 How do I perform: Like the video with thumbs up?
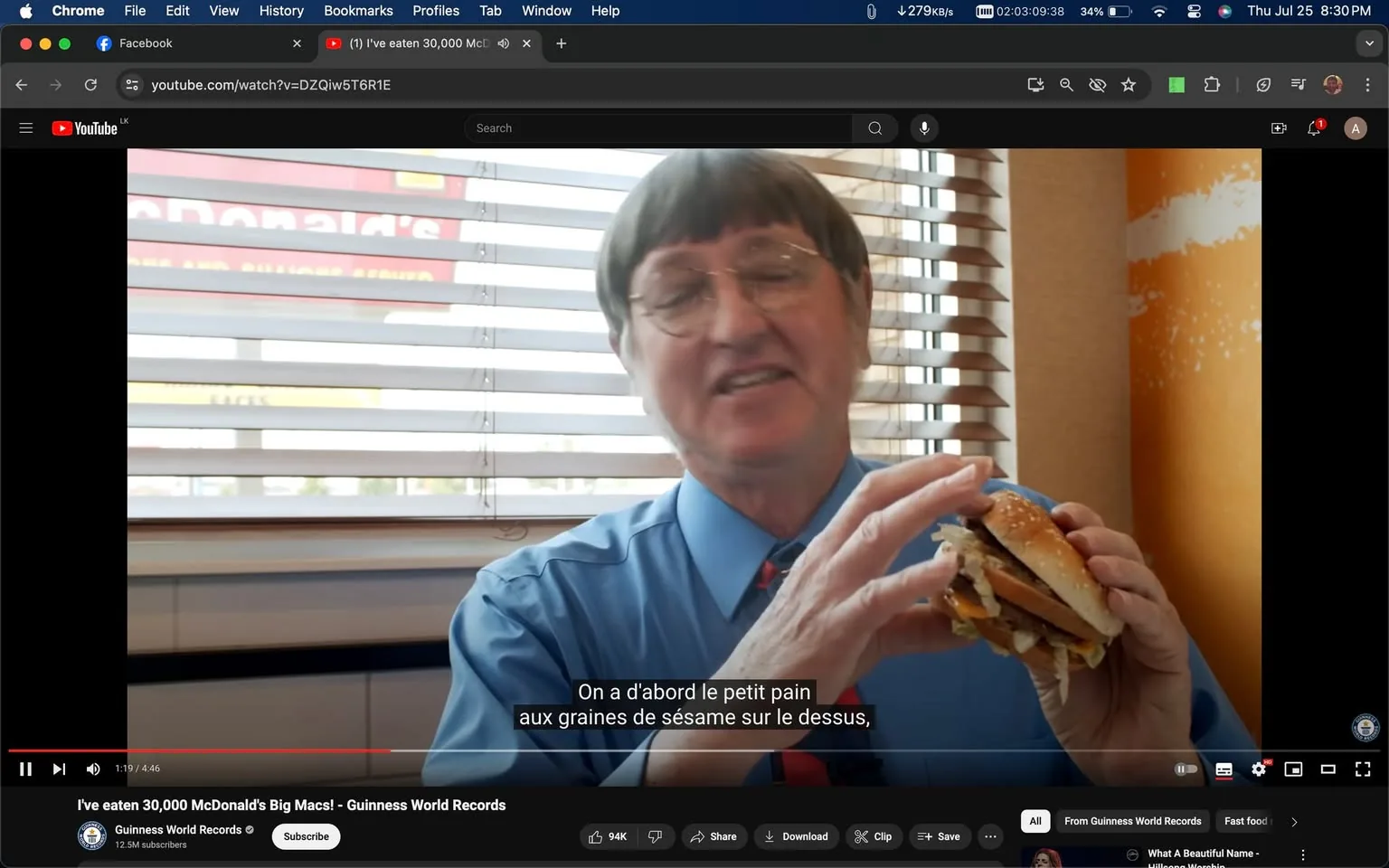pos(597,836)
